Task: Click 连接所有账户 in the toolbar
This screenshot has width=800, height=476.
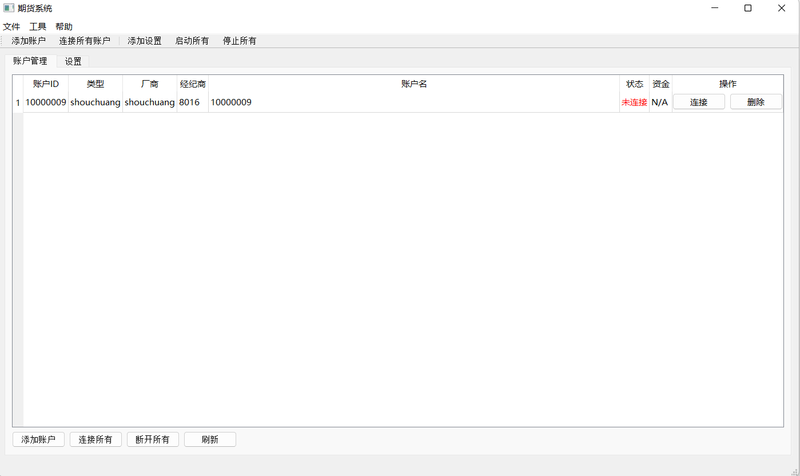Action: [84, 41]
